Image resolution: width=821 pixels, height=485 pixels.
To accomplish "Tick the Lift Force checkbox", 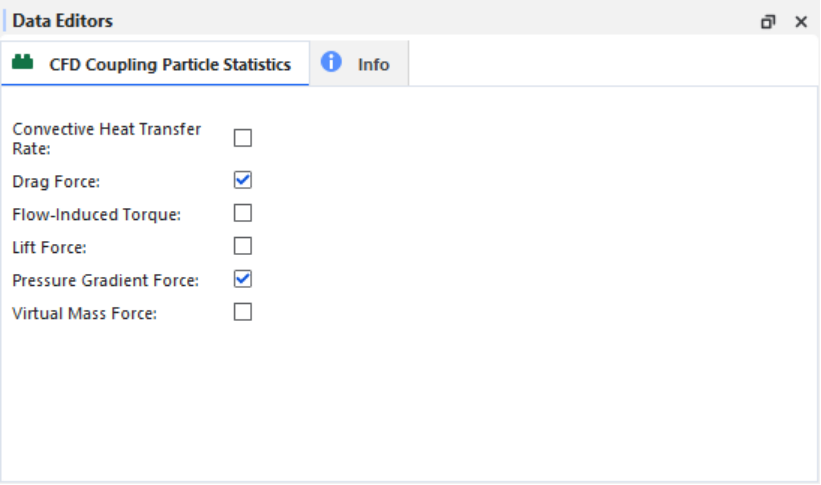I will click(242, 246).
